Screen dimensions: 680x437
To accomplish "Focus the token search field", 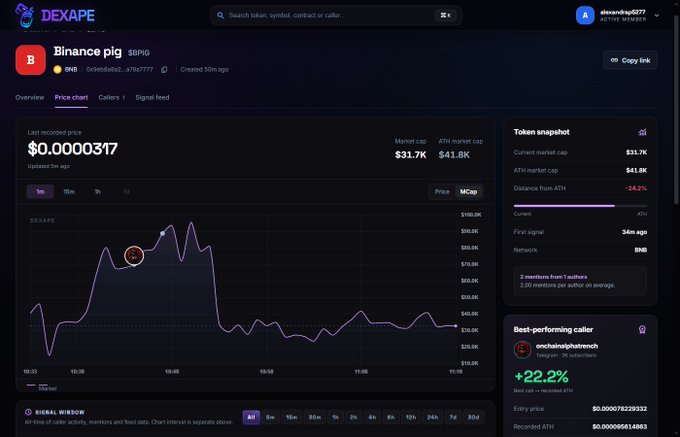I will coord(336,15).
